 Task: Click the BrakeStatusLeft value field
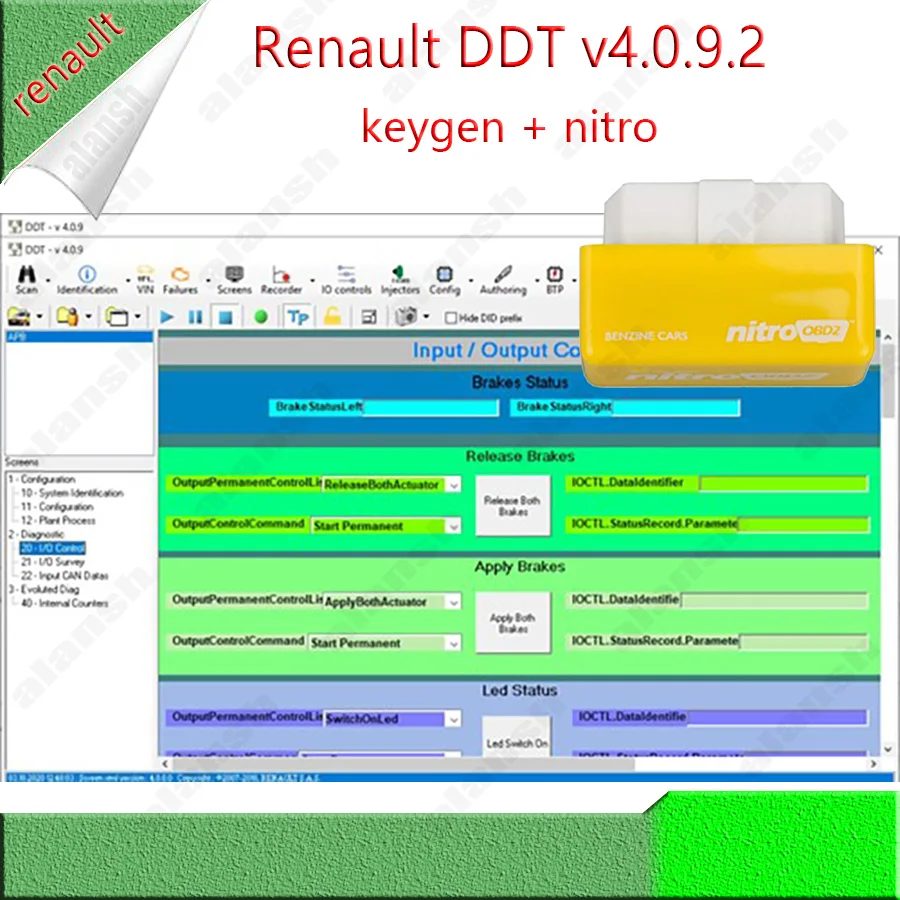point(430,408)
